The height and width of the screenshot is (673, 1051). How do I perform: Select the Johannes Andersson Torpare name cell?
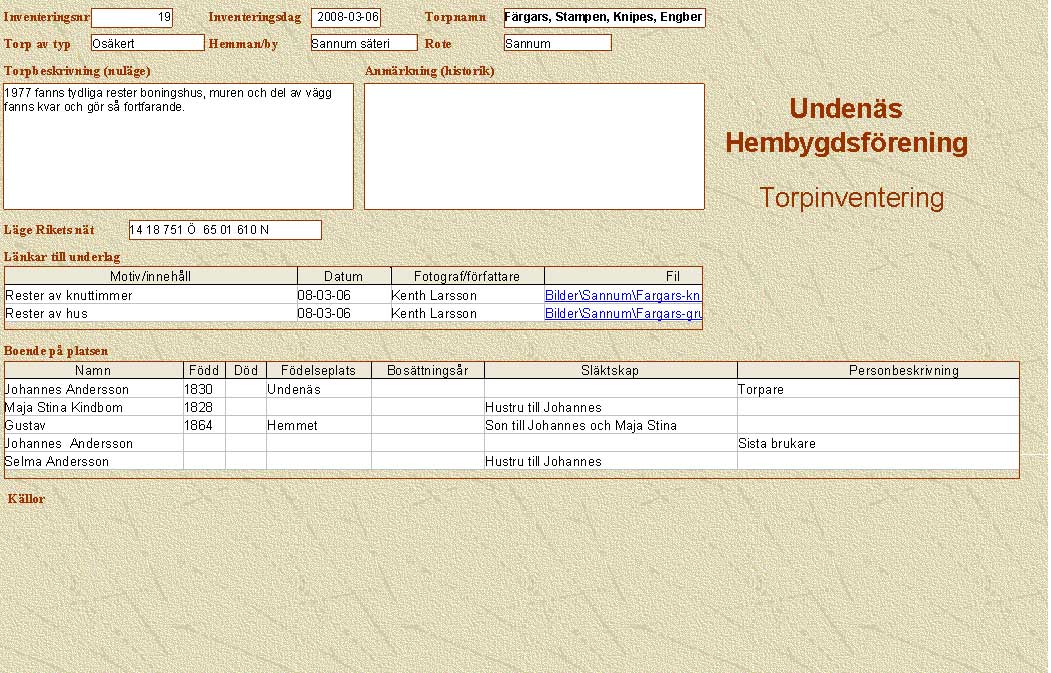tap(93, 390)
